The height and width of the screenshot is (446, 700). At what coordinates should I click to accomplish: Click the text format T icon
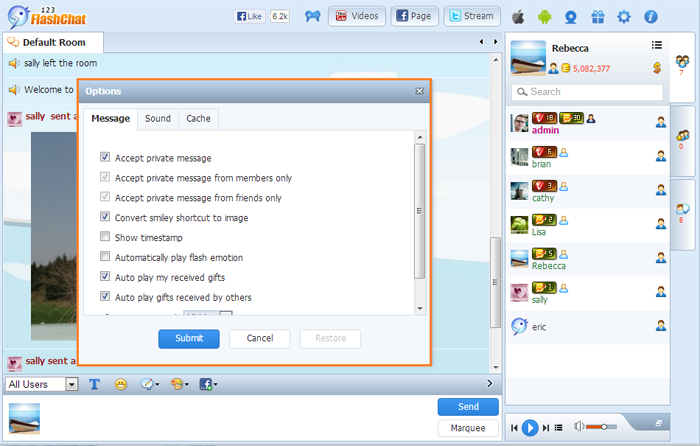coord(94,384)
